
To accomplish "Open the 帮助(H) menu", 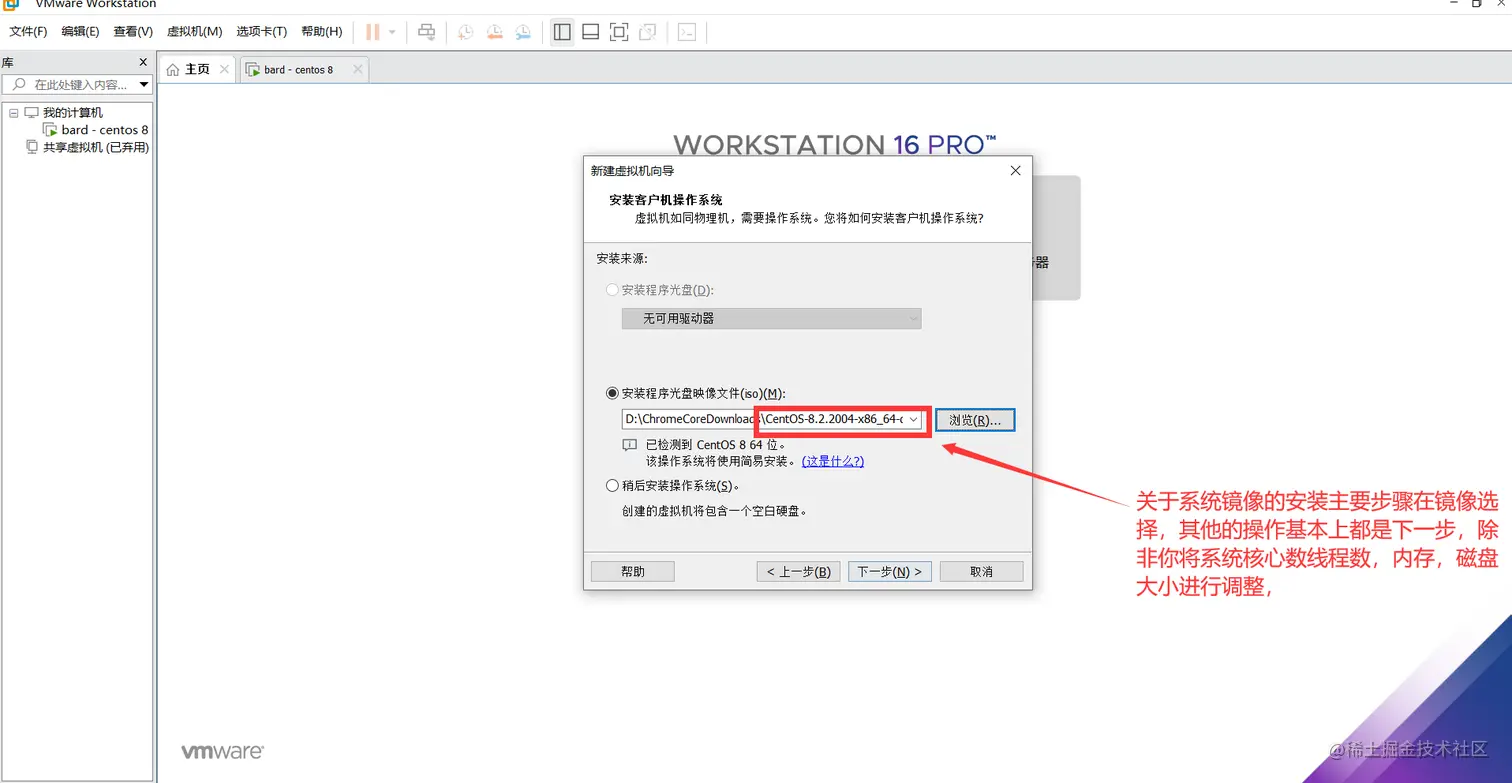I will pyautogui.click(x=321, y=32).
